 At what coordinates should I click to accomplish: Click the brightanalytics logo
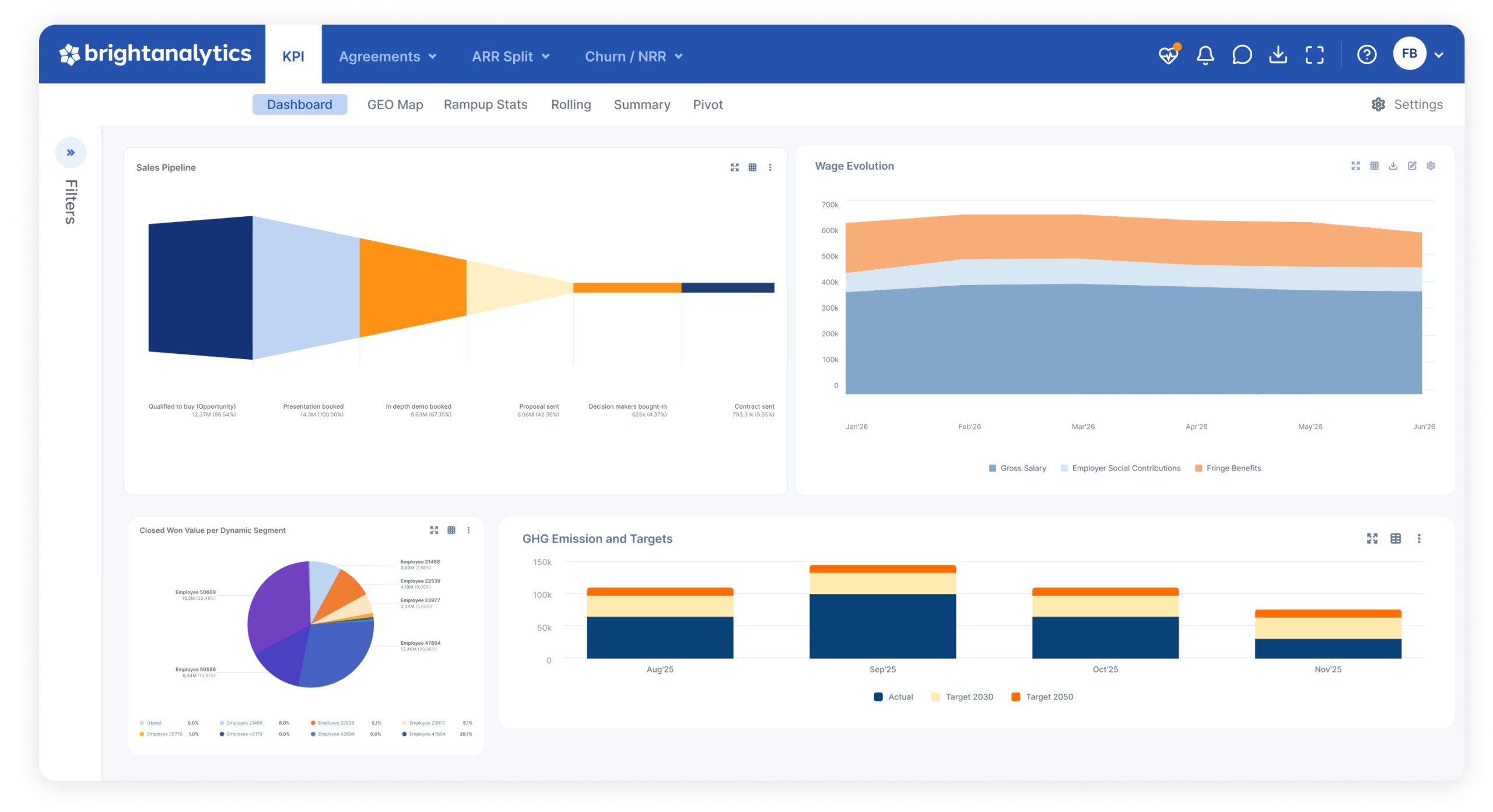(x=155, y=54)
